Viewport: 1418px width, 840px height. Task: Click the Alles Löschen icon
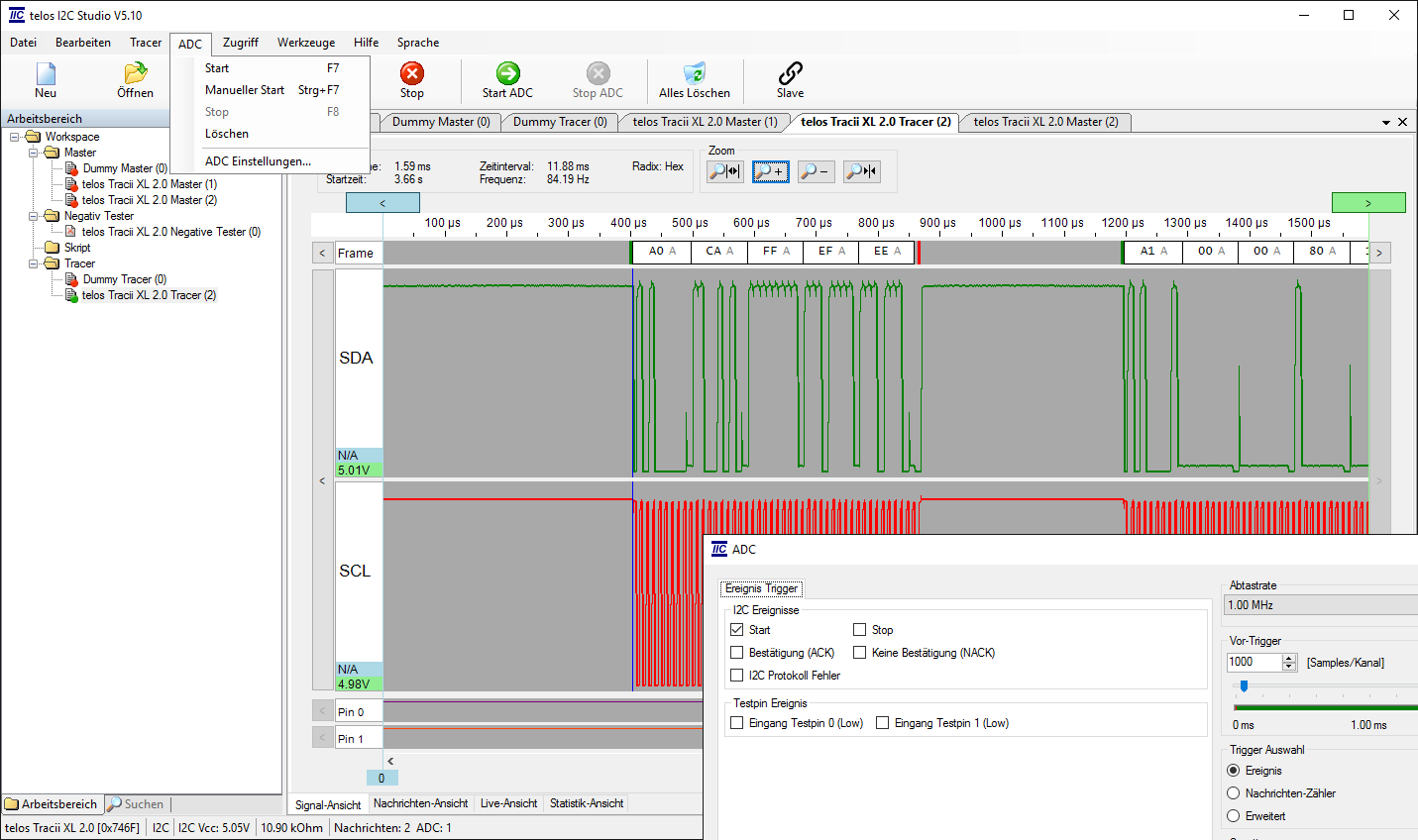694,74
